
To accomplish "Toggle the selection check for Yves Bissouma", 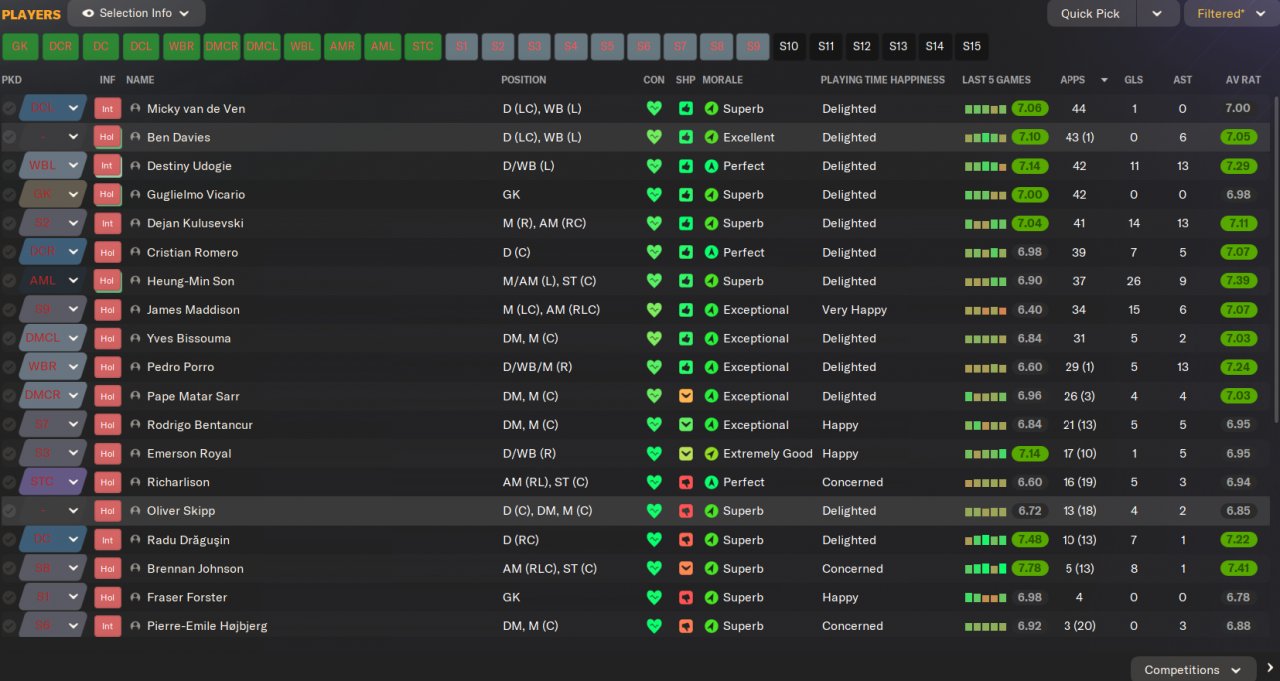I will [x=9, y=338].
